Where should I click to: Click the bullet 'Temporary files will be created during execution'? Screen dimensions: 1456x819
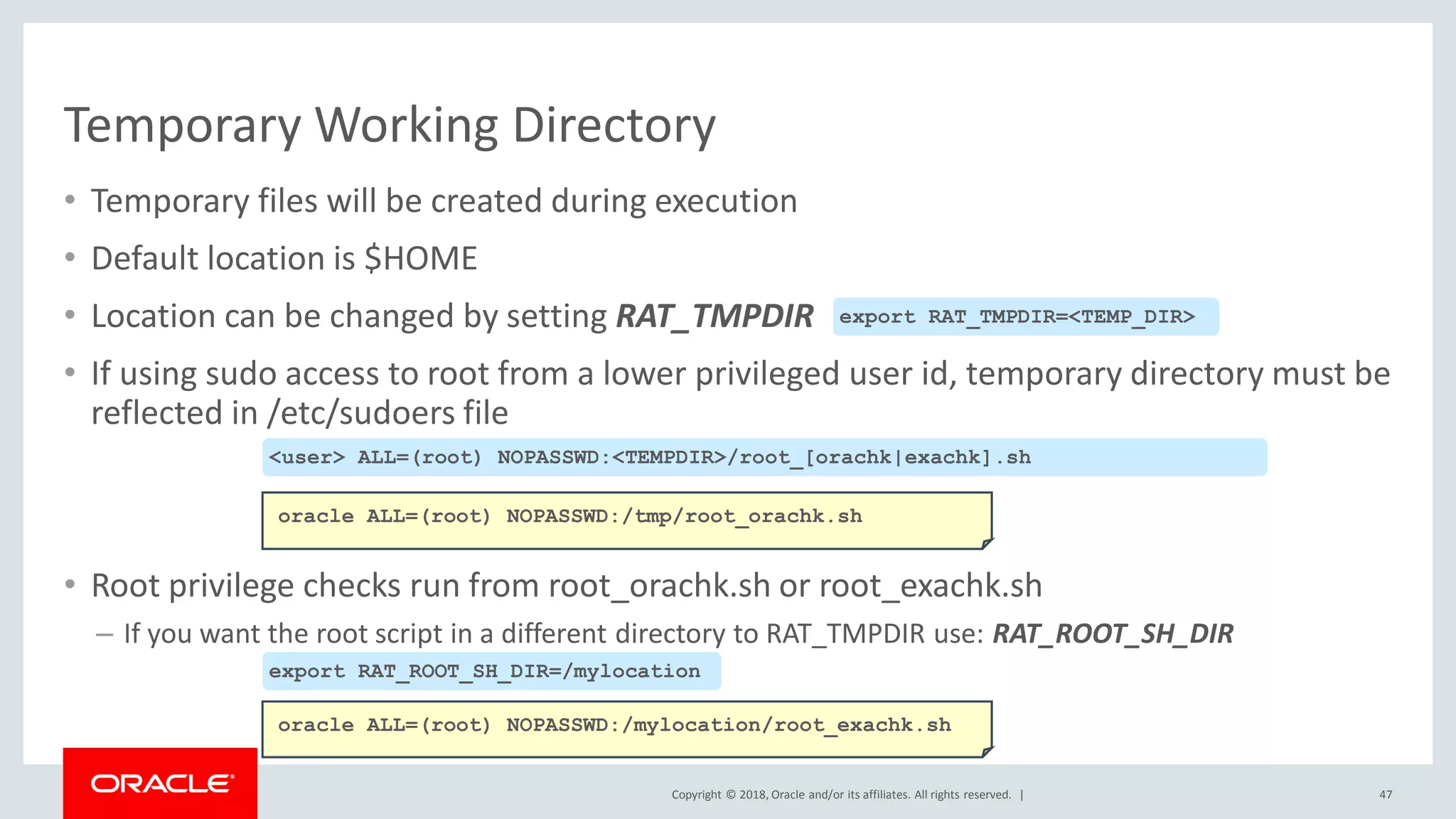(444, 201)
